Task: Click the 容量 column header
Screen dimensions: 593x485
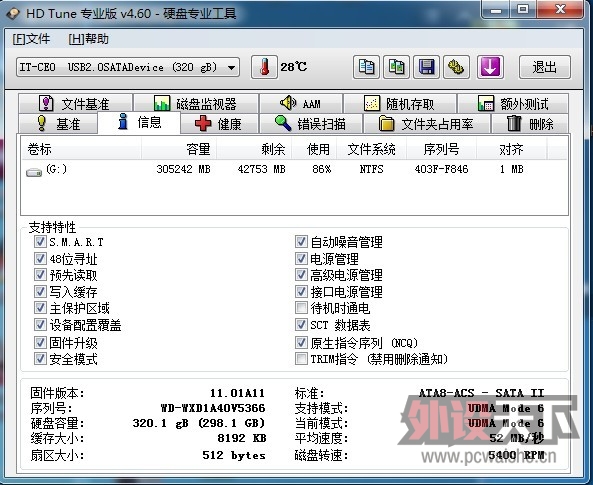Action: tap(179, 149)
